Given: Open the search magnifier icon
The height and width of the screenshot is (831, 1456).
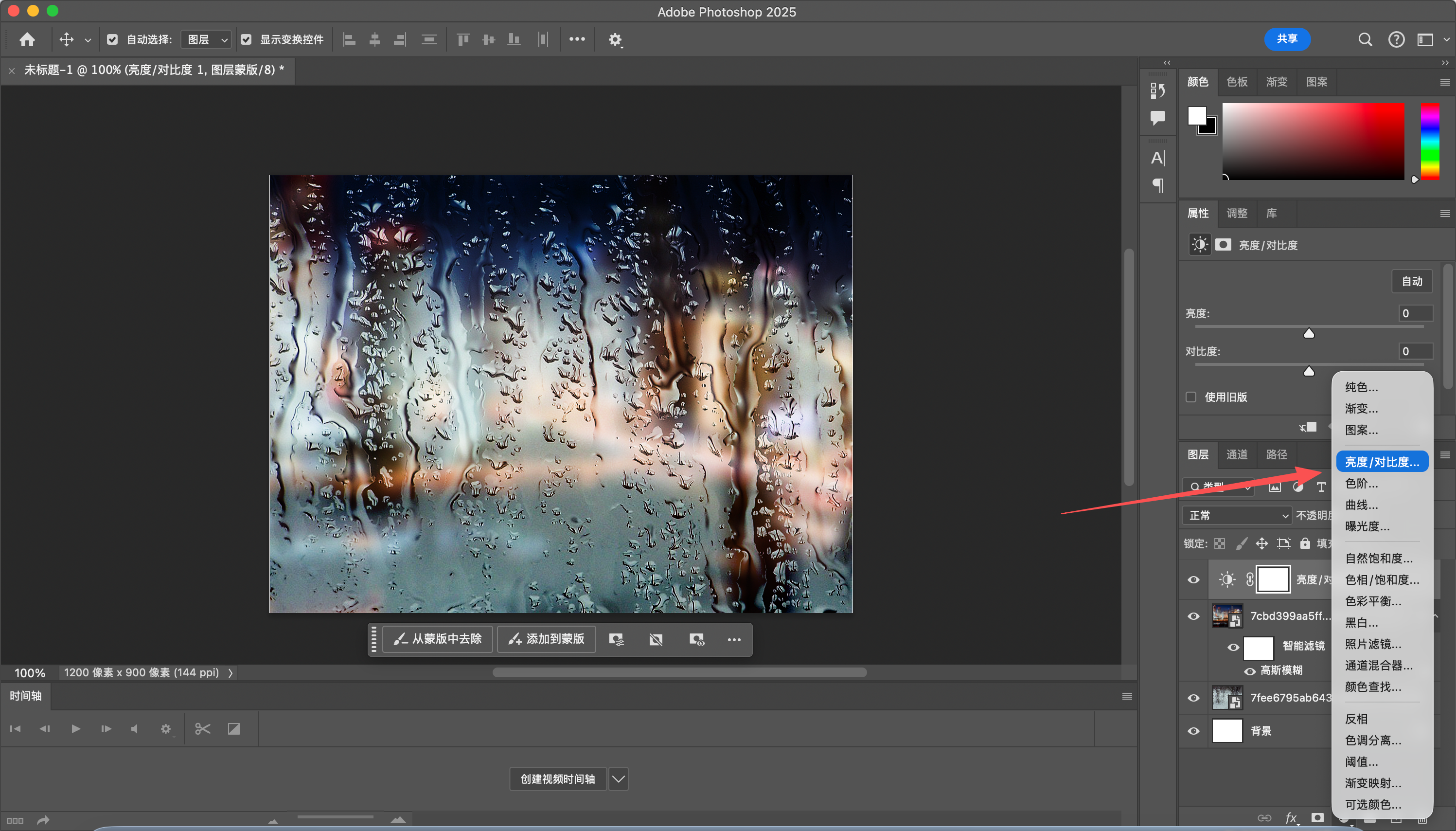Looking at the screenshot, I should (1365, 39).
